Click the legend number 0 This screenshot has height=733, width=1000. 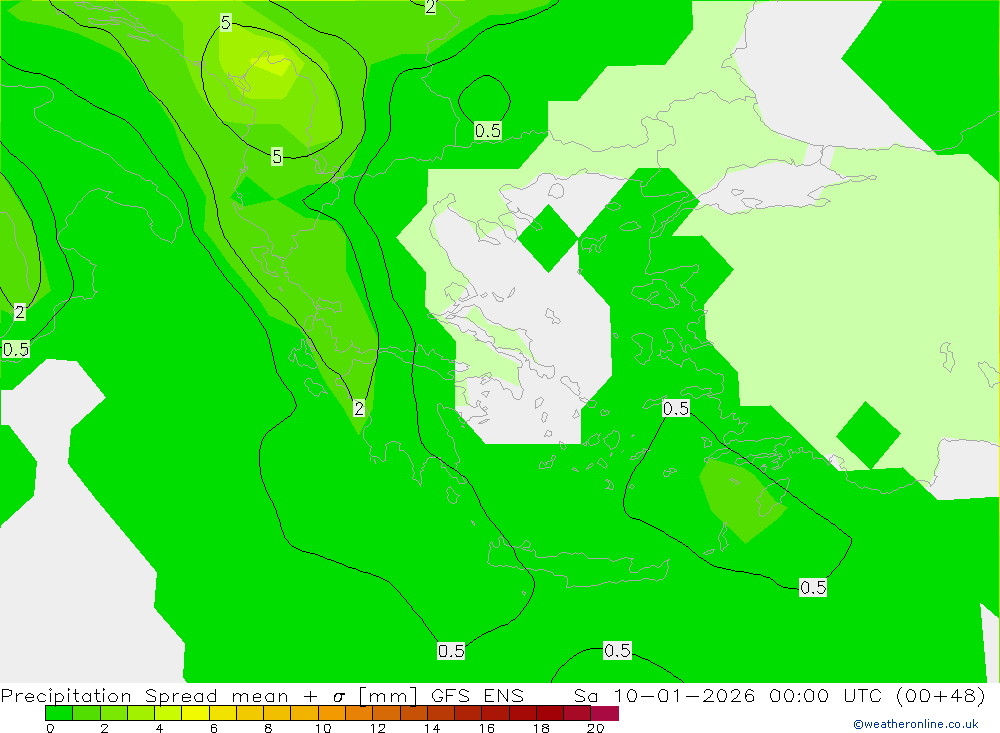point(50,728)
